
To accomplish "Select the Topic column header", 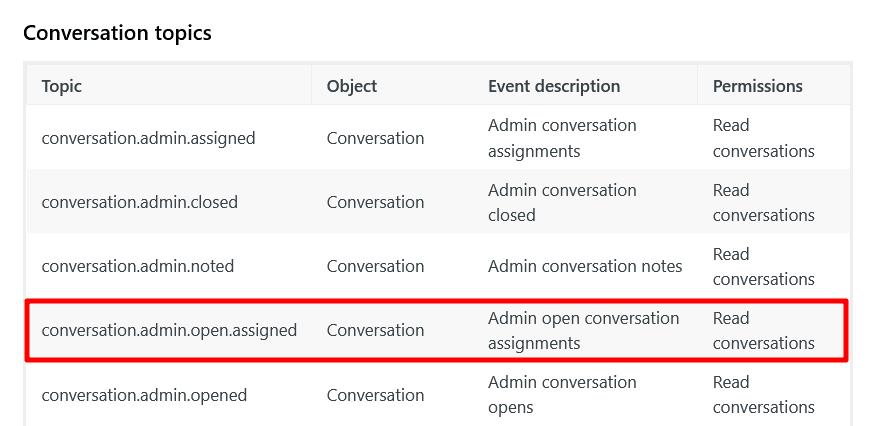I will [x=62, y=86].
